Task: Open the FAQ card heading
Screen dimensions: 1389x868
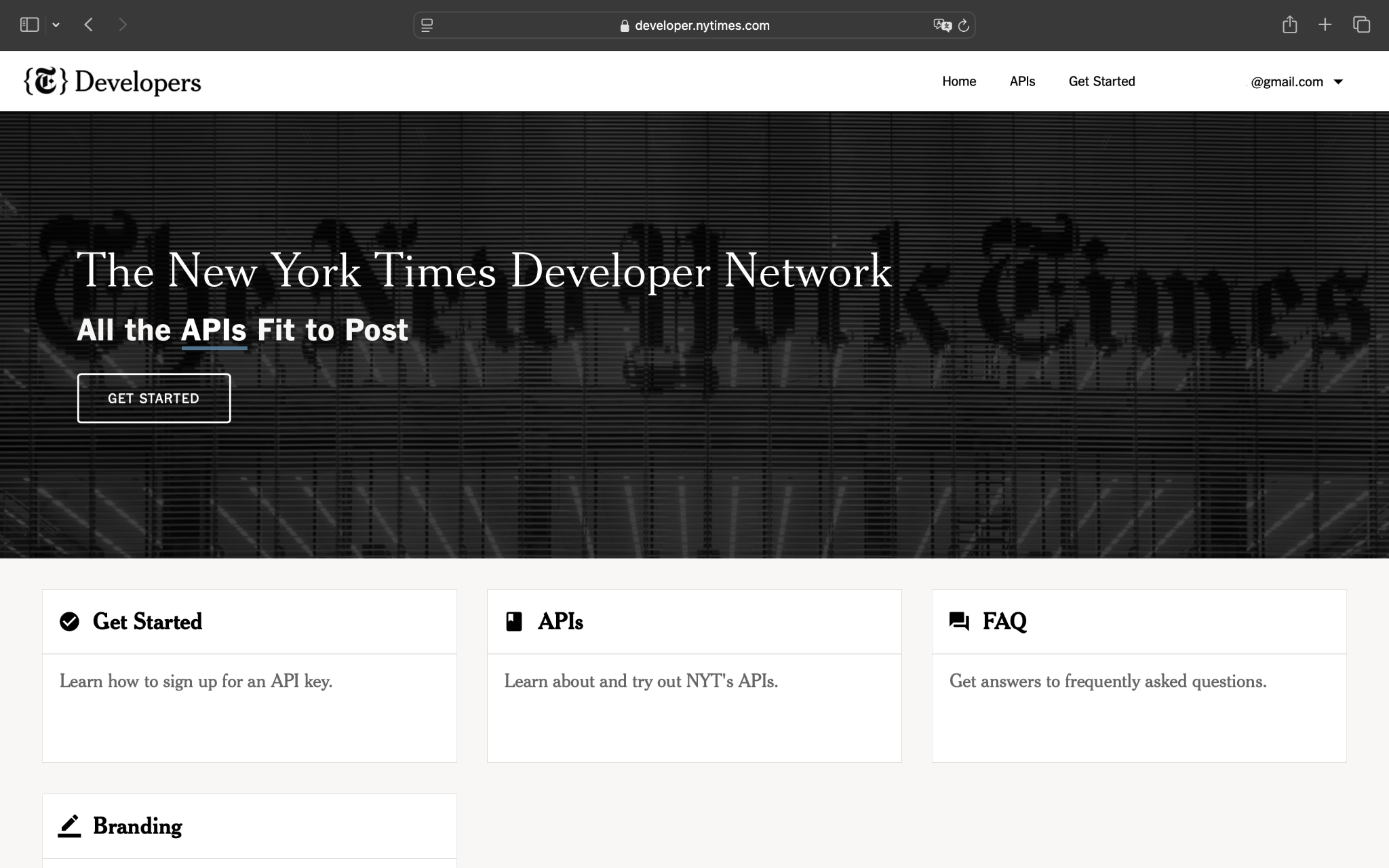Action: (1004, 621)
